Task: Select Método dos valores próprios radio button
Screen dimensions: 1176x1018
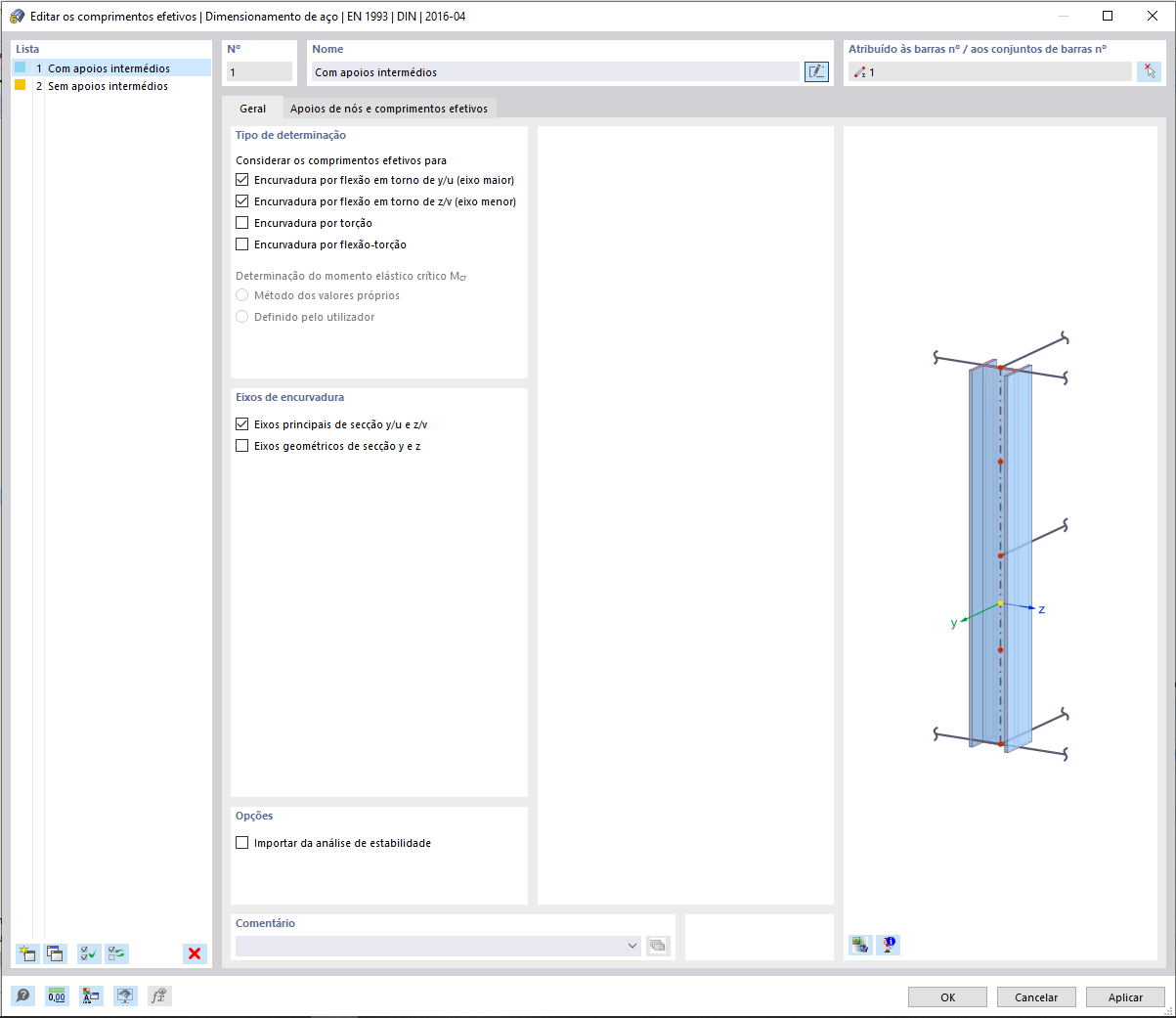Action: click(x=242, y=295)
